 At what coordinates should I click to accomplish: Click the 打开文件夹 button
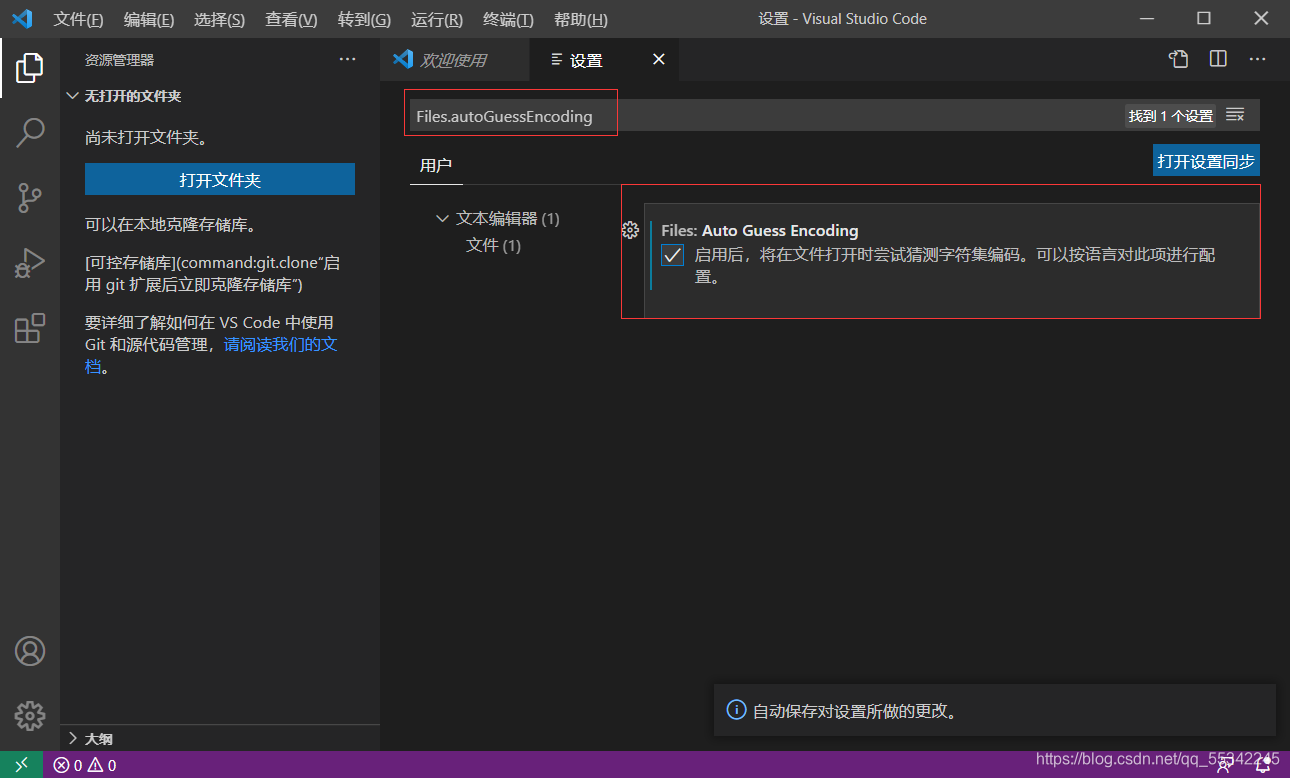(220, 180)
